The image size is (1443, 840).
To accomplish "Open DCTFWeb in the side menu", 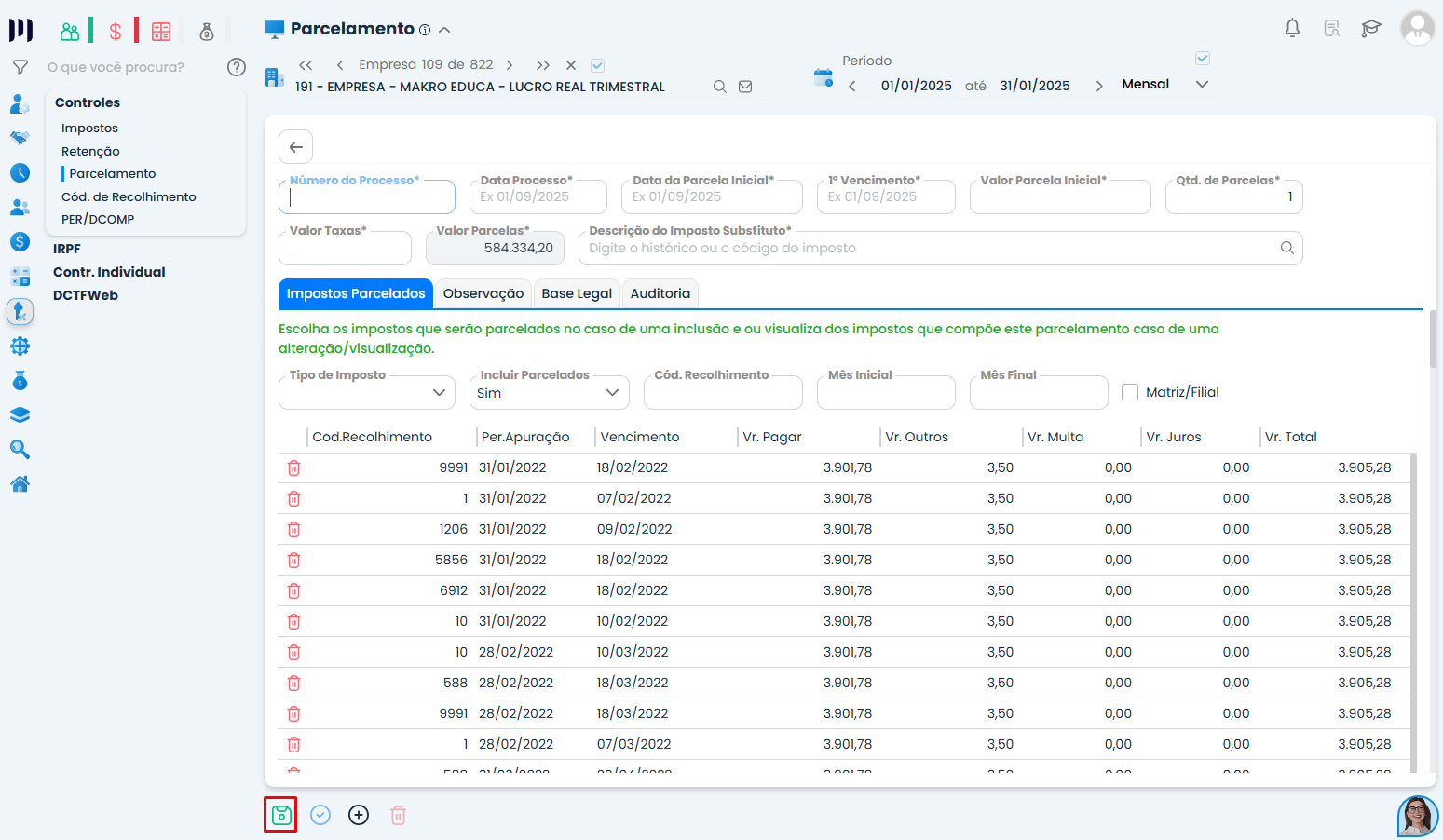I will [x=86, y=295].
